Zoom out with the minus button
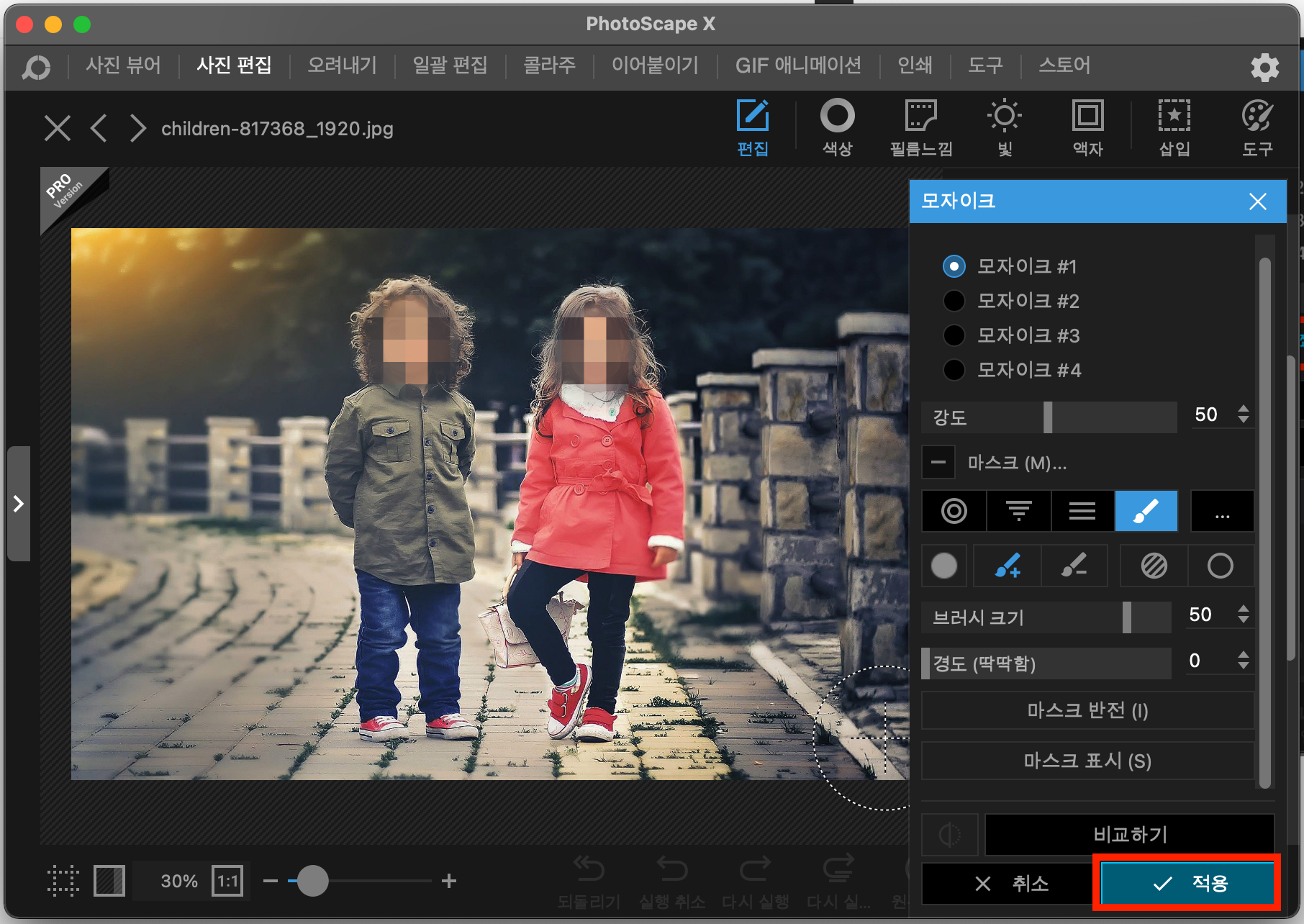 [x=271, y=881]
